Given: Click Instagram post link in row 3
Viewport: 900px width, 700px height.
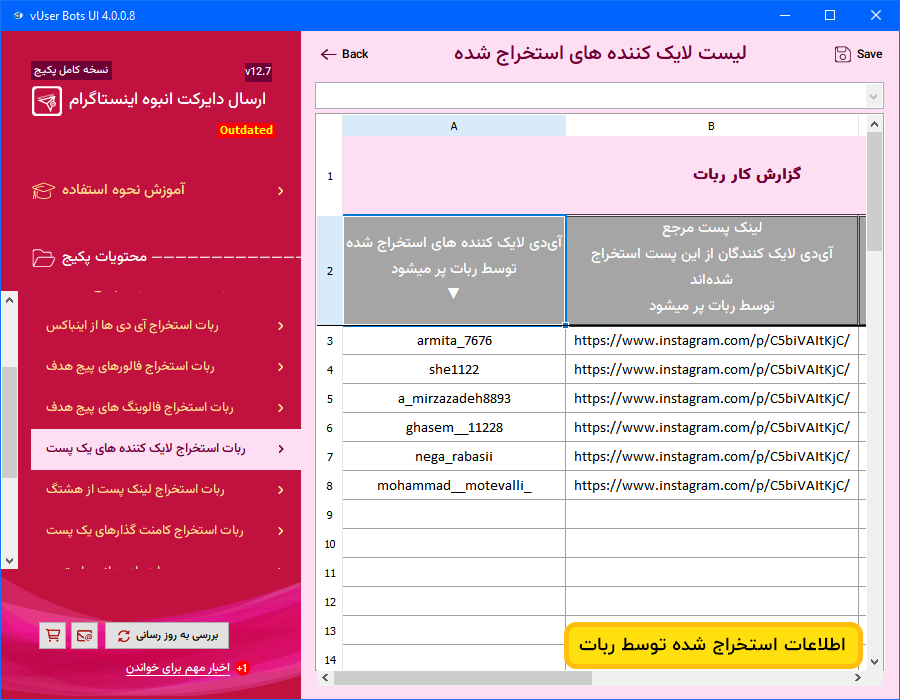Looking at the screenshot, I should [712, 341].
